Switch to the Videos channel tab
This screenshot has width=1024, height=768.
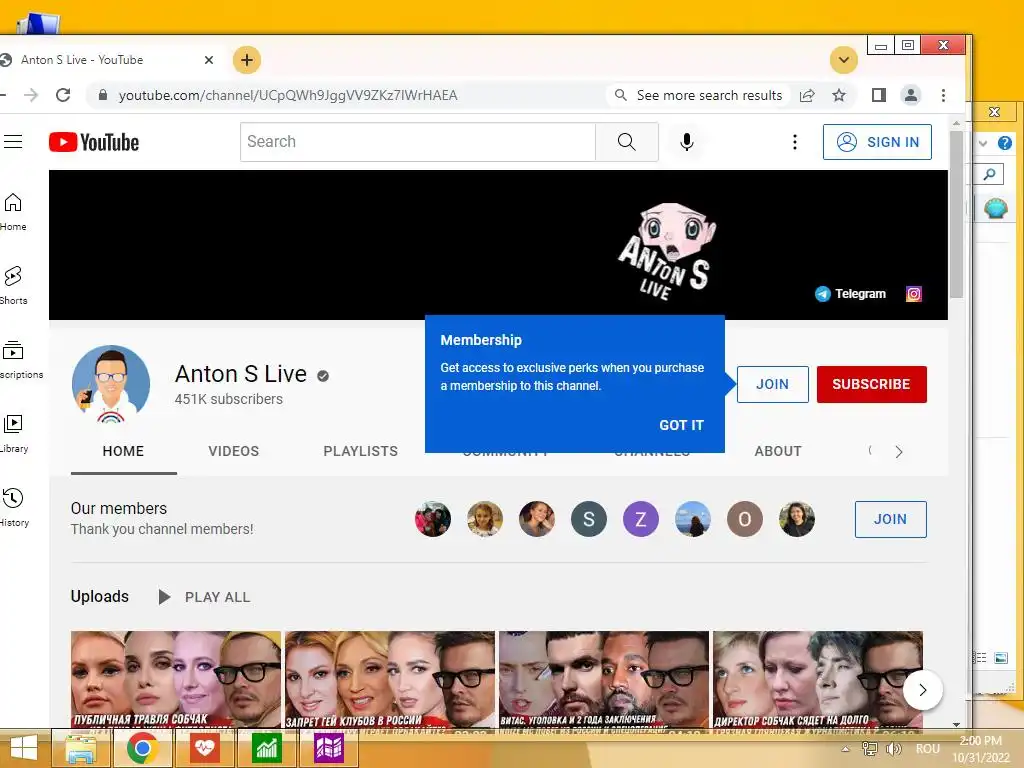point(234,451)
